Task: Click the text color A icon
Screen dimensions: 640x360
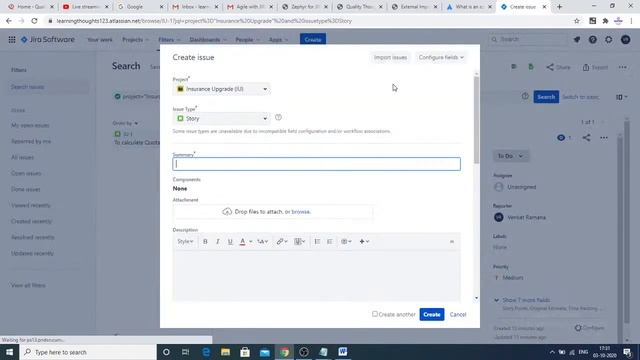Action: [x=242, y=242]
